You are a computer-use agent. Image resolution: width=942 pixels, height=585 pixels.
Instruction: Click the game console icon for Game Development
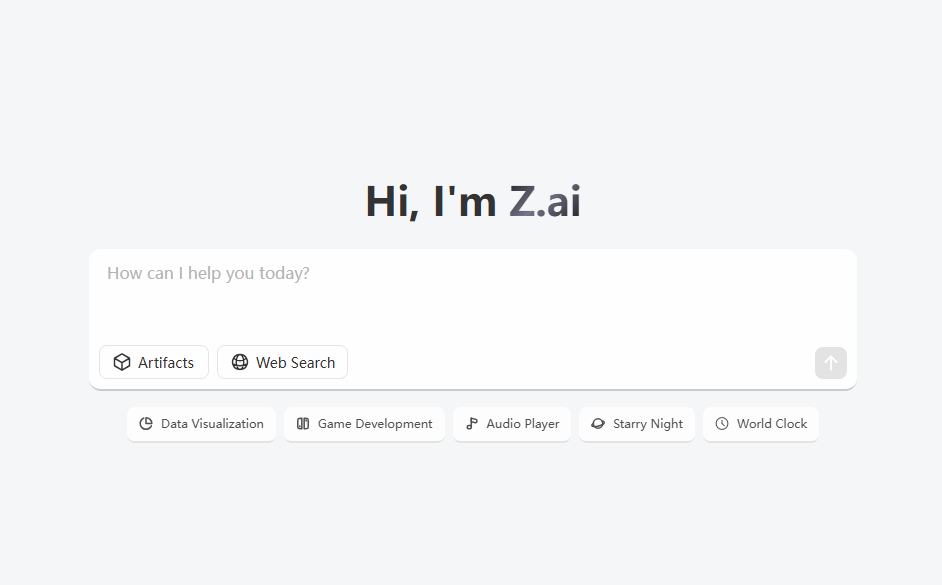click(x=303, y=423)
